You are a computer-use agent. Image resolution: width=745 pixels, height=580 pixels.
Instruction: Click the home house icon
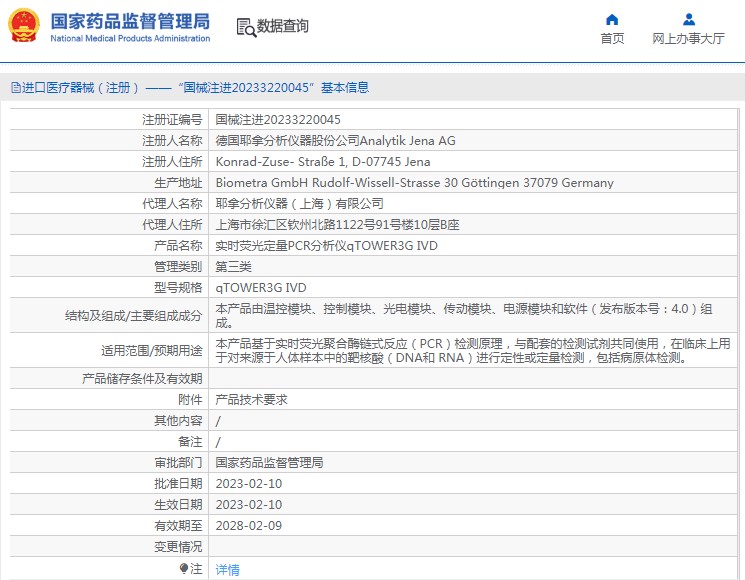pos(612,19)
